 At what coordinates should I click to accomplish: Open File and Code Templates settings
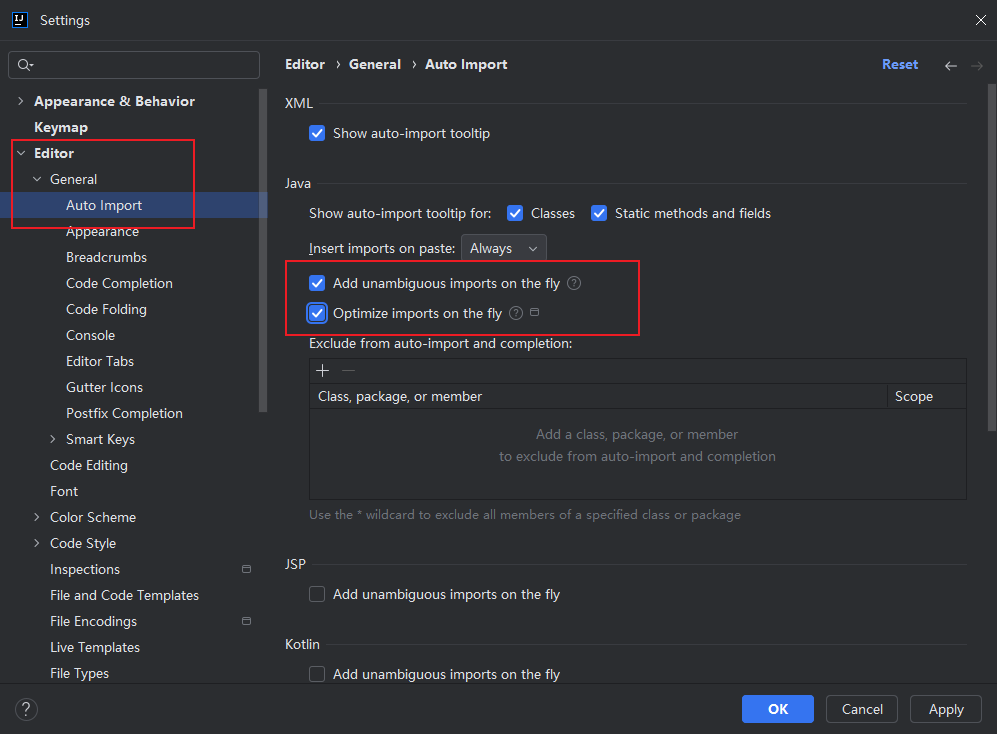(x=125, y=595)
